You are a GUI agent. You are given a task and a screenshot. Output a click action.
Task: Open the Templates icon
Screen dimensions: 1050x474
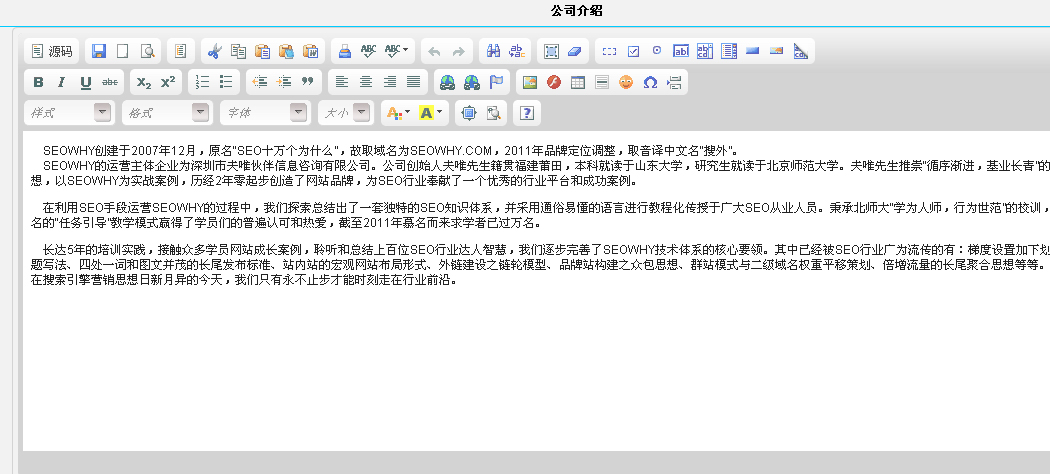181,51
